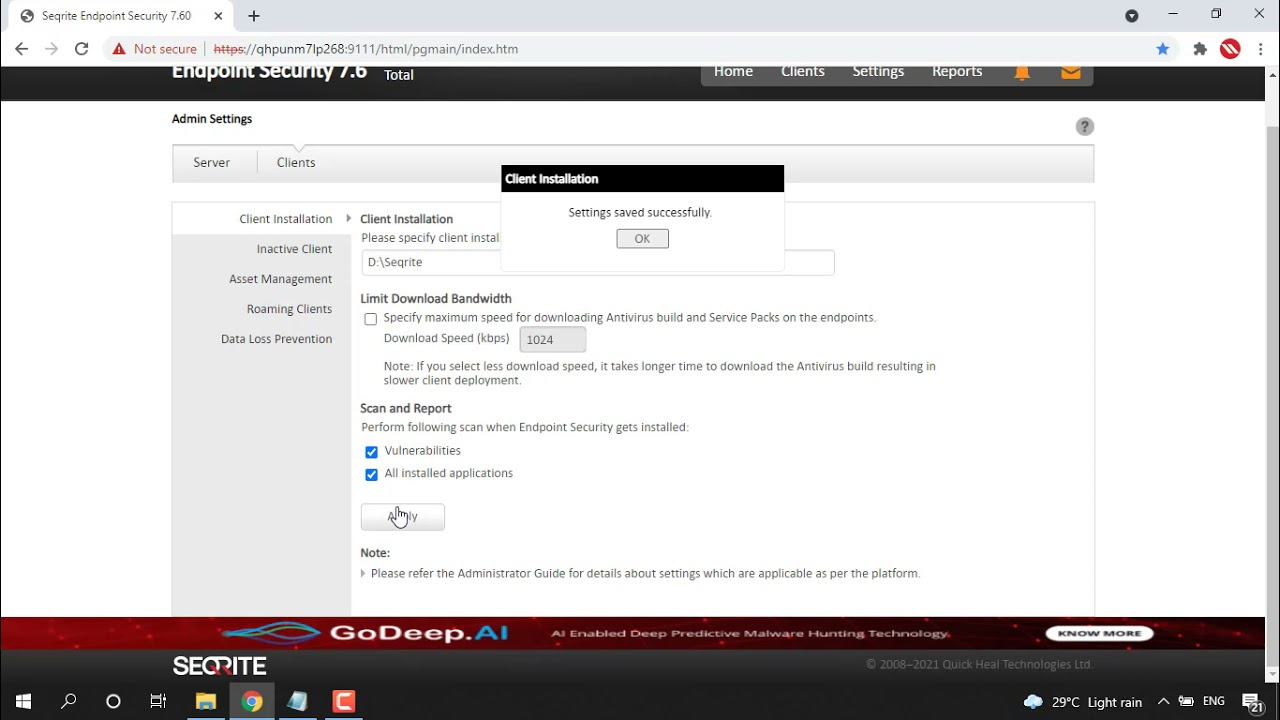Click the Admin Settings heading text
The image size is (1280, 720).
pyautogui.click(x=212, y=119)
